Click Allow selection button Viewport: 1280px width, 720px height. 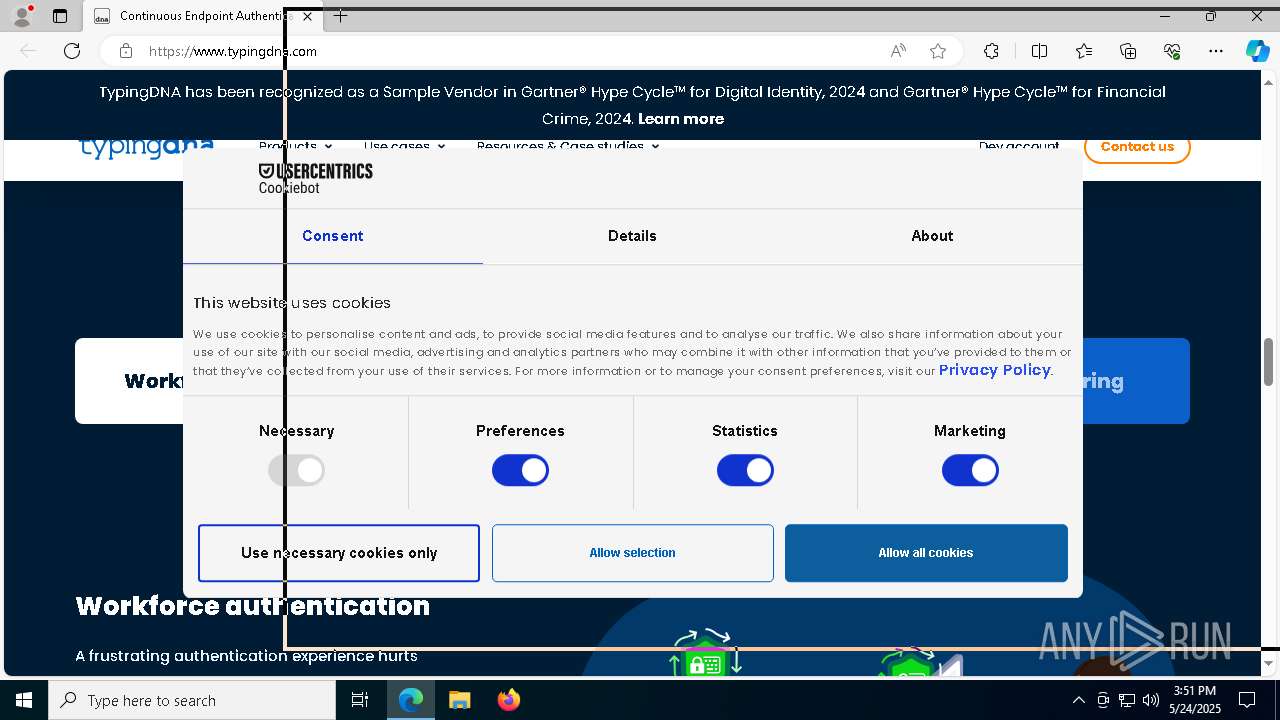click(632, 553)
